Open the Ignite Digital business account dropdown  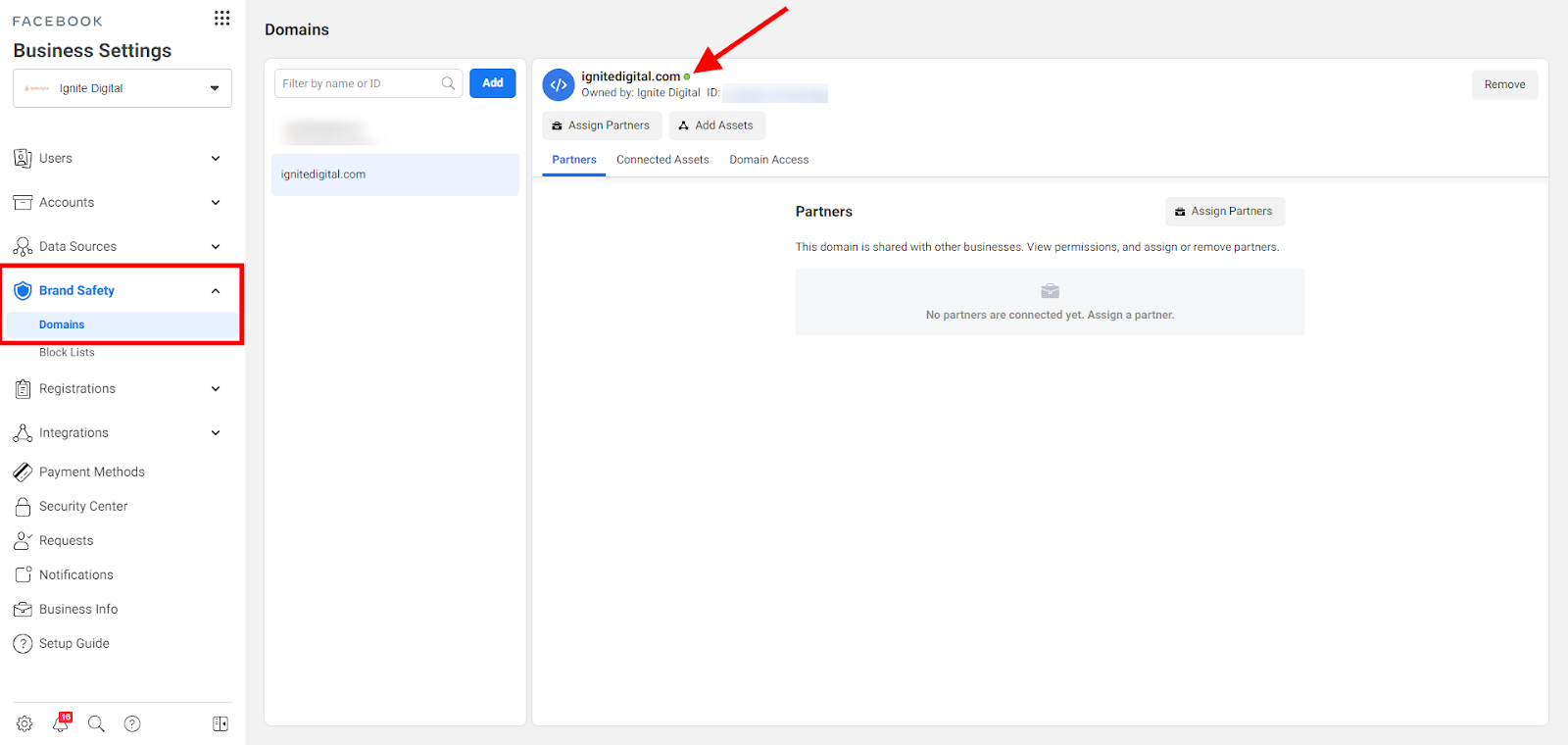pyautogui.click(x=122, y=88)
